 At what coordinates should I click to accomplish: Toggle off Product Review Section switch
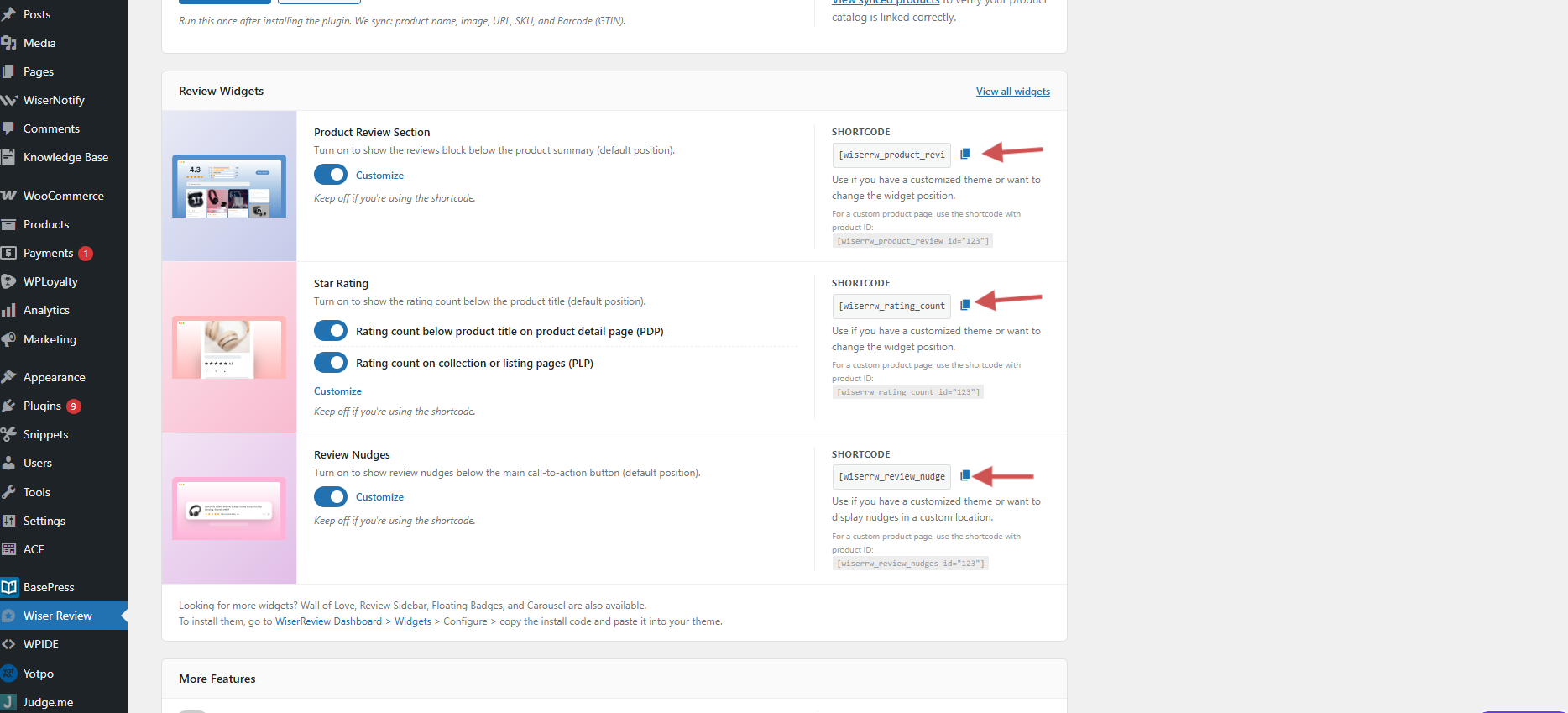(x=331, y=175)
